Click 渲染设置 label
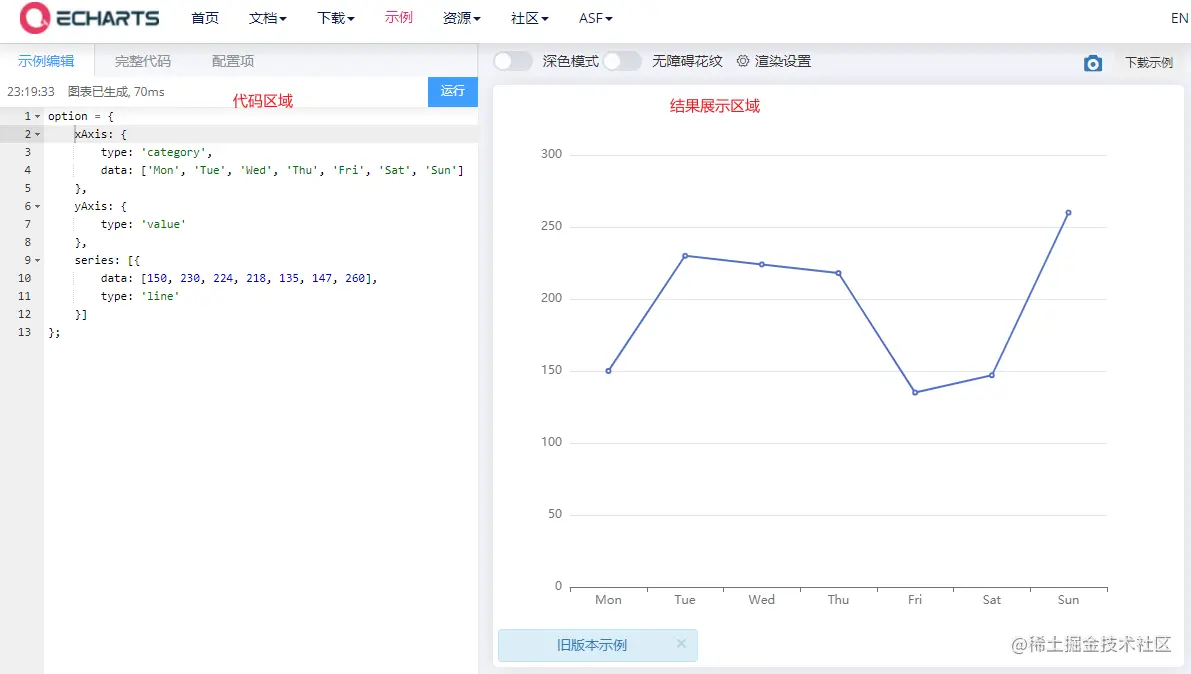This screenshot has height=674, width=1191. 782,61
